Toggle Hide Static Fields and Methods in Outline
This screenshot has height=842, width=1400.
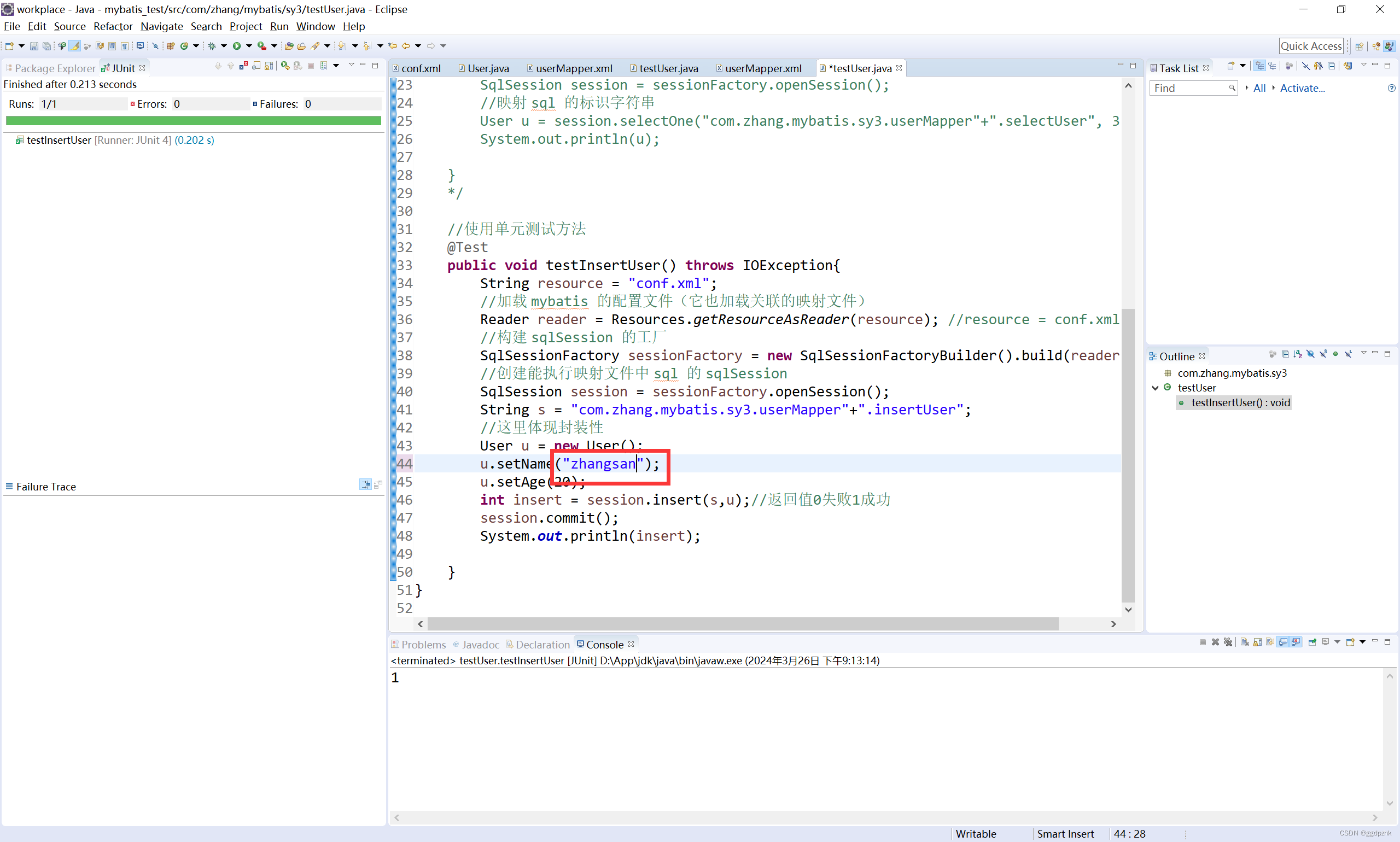[1323, 354]
